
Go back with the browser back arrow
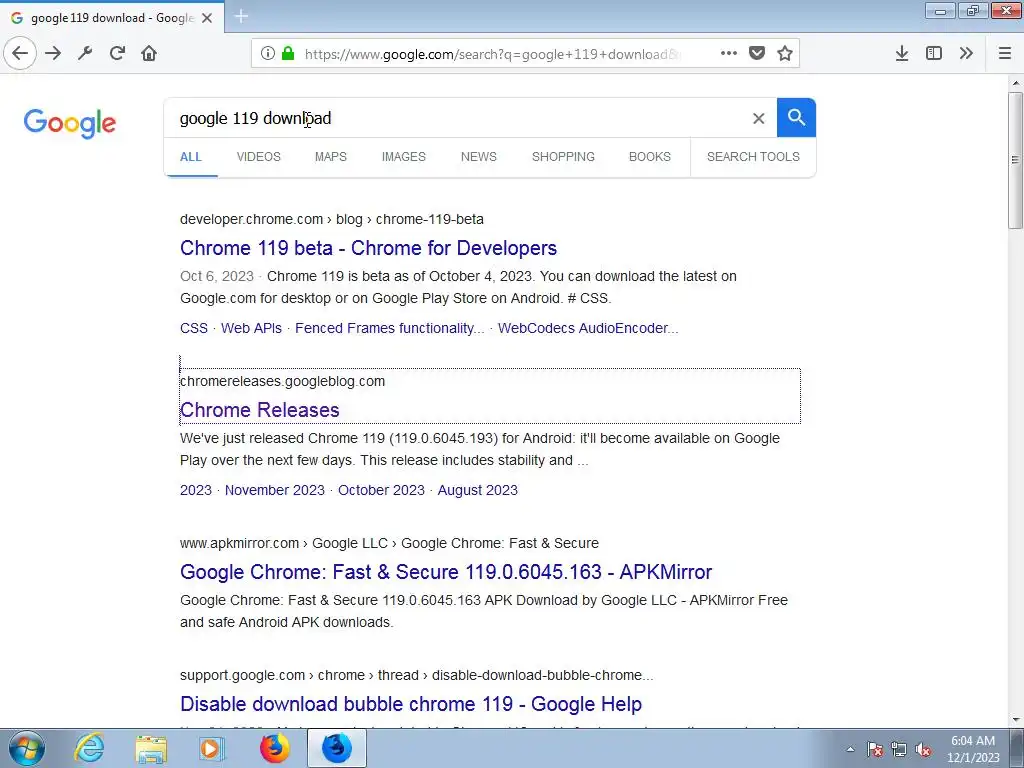(20, 53)
